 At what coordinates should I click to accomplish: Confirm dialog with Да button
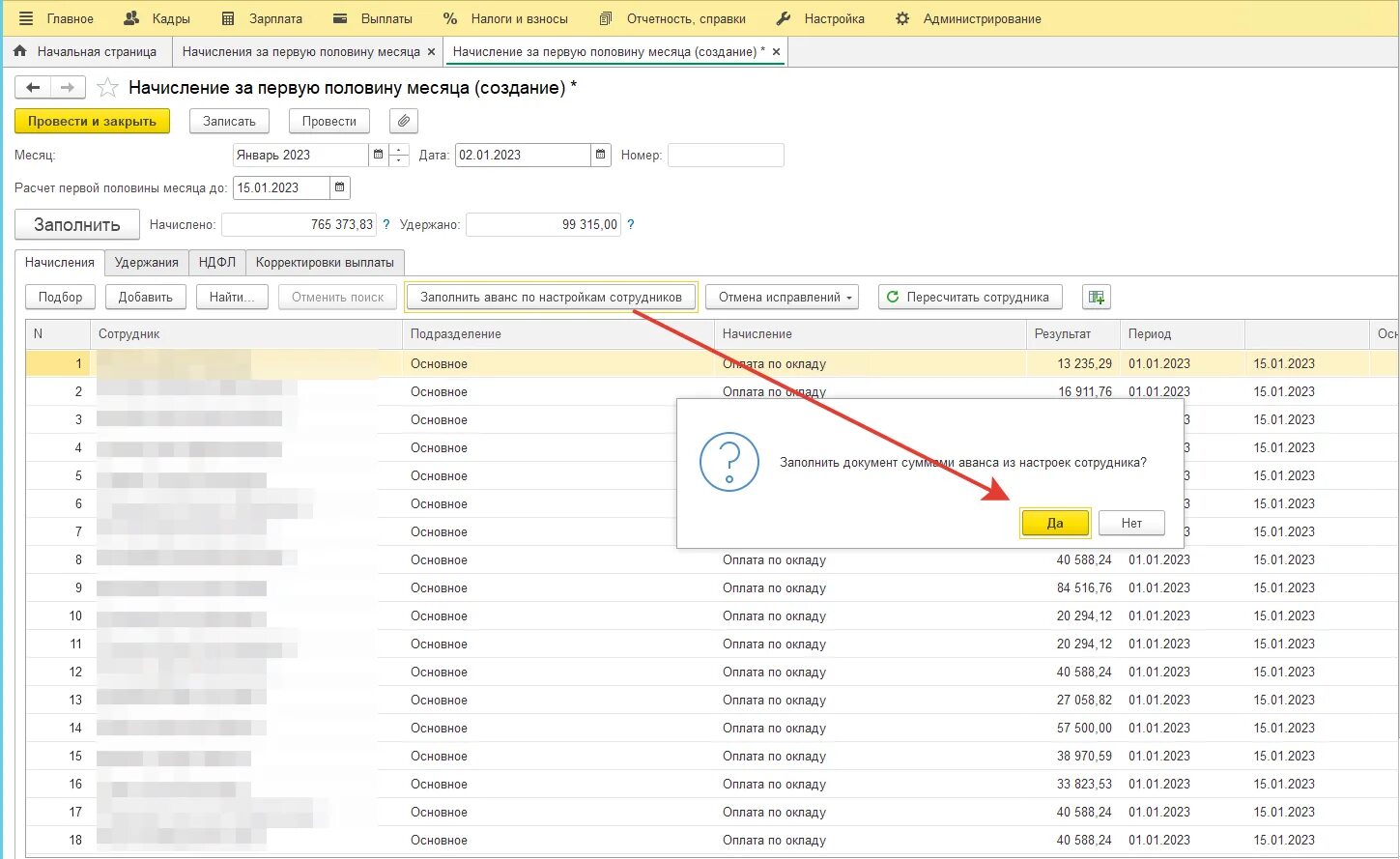pos(1055,523)
